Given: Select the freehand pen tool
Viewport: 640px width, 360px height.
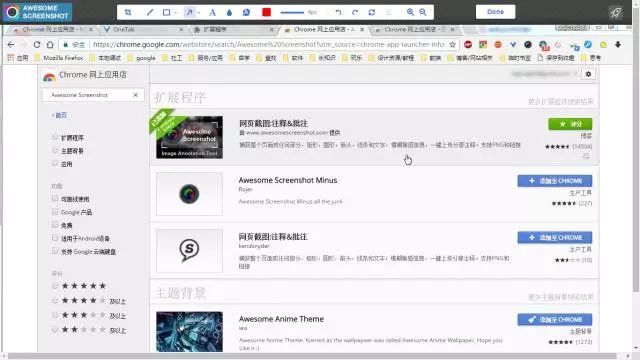Looking at the screenshot, I should tap(150, 12).
